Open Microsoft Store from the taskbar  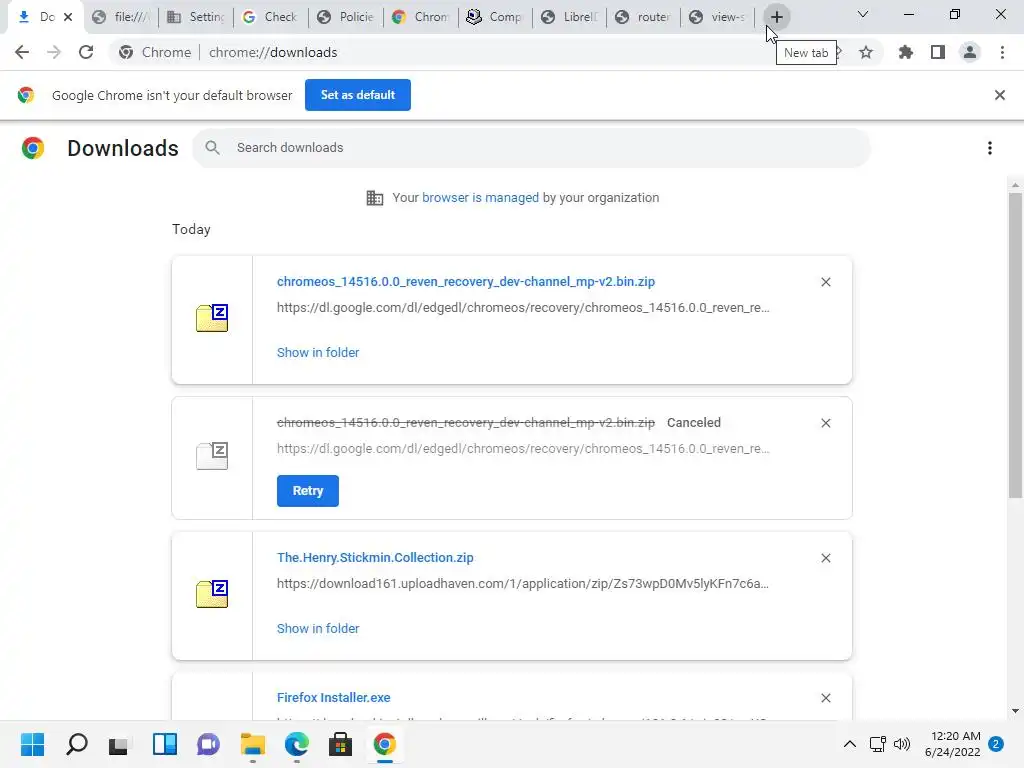[340, 744]
